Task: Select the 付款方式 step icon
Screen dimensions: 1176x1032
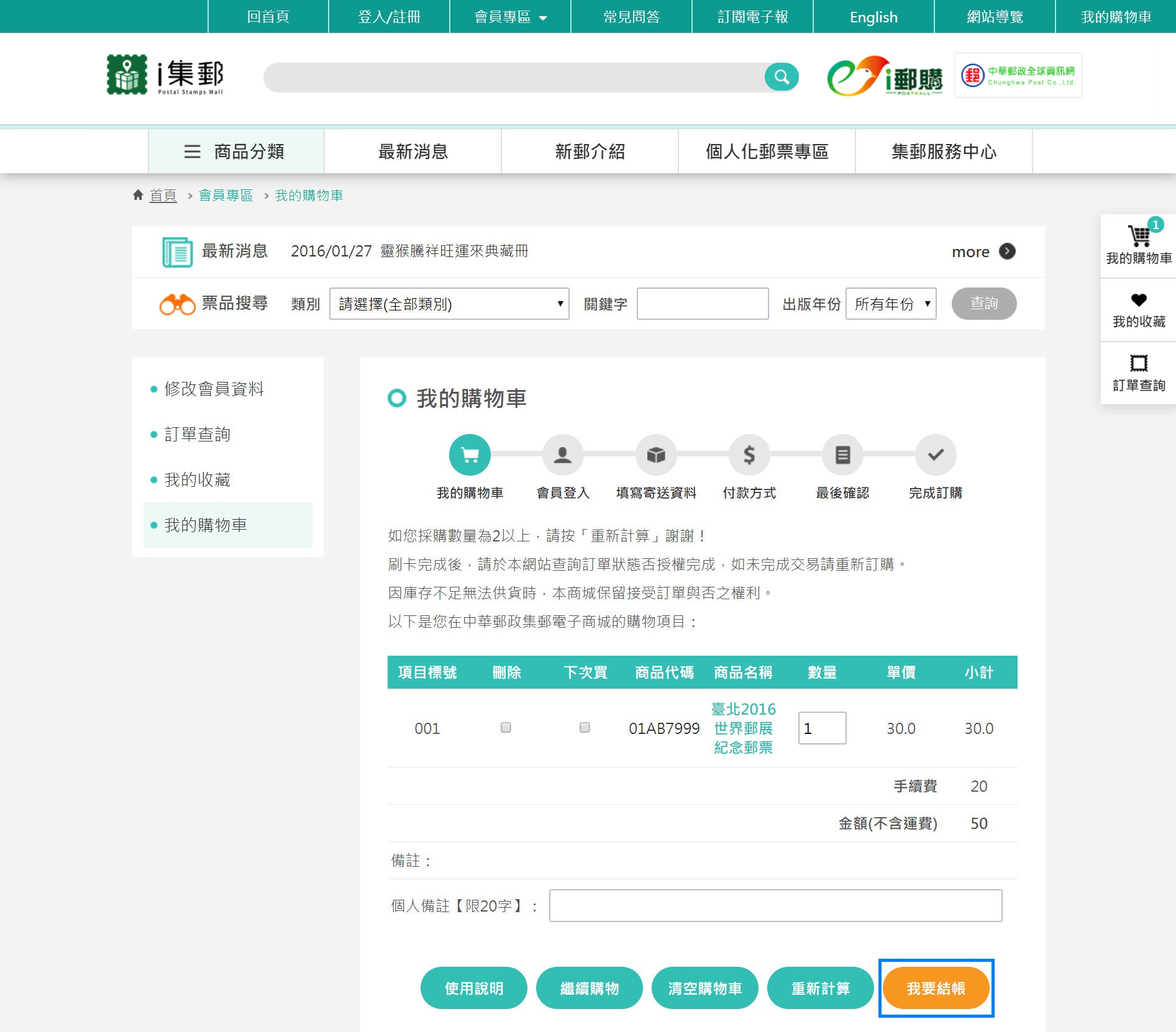Action: click(x=749, y=455)
